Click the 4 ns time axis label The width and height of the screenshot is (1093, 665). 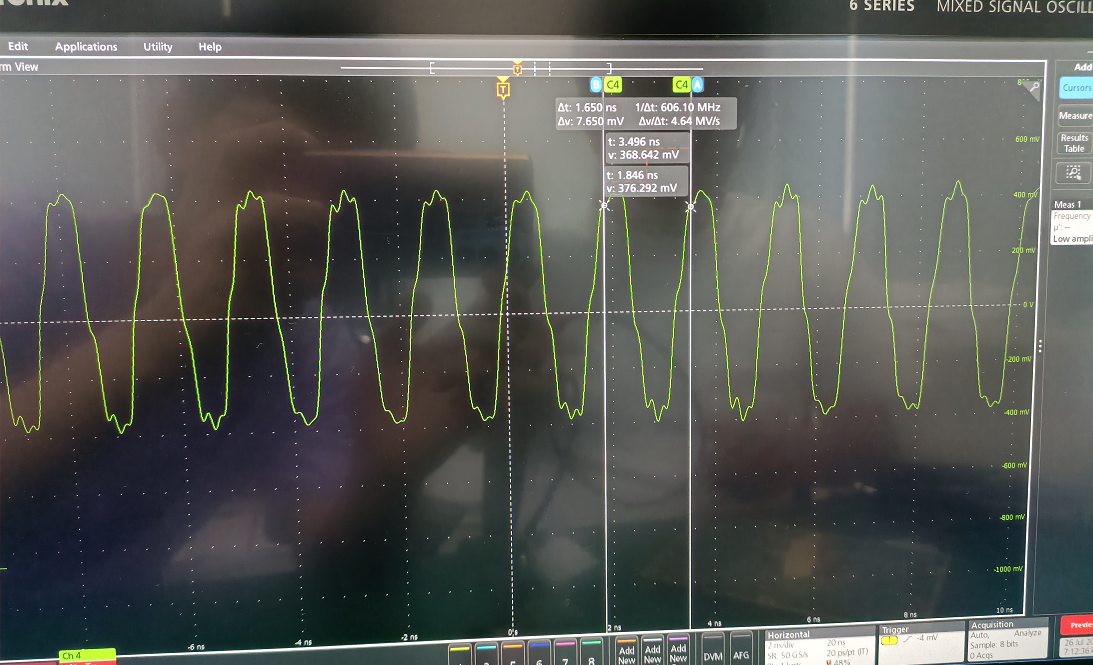point(714,623)
